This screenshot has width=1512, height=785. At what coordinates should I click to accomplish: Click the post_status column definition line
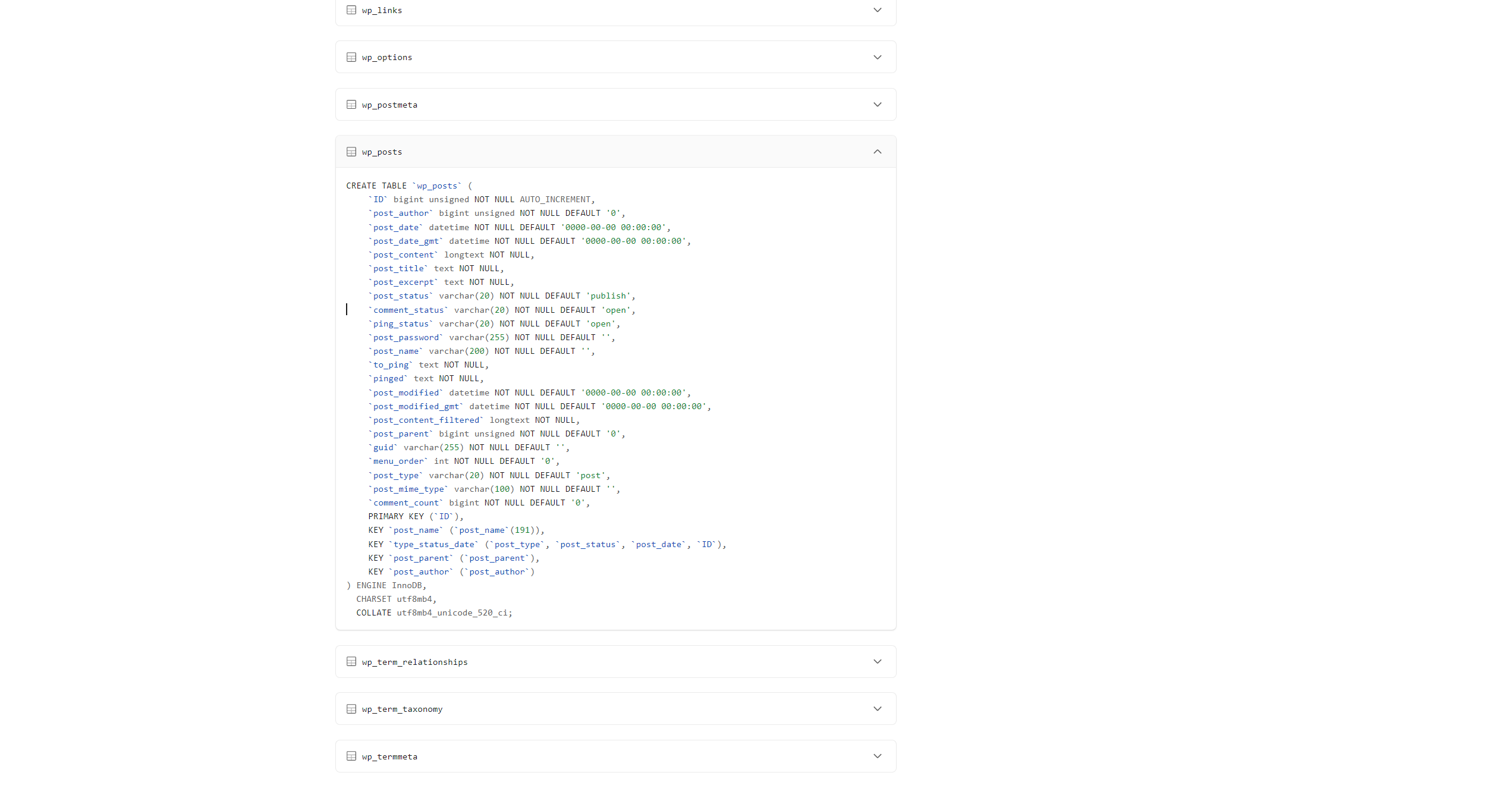[x=502, y=296]
